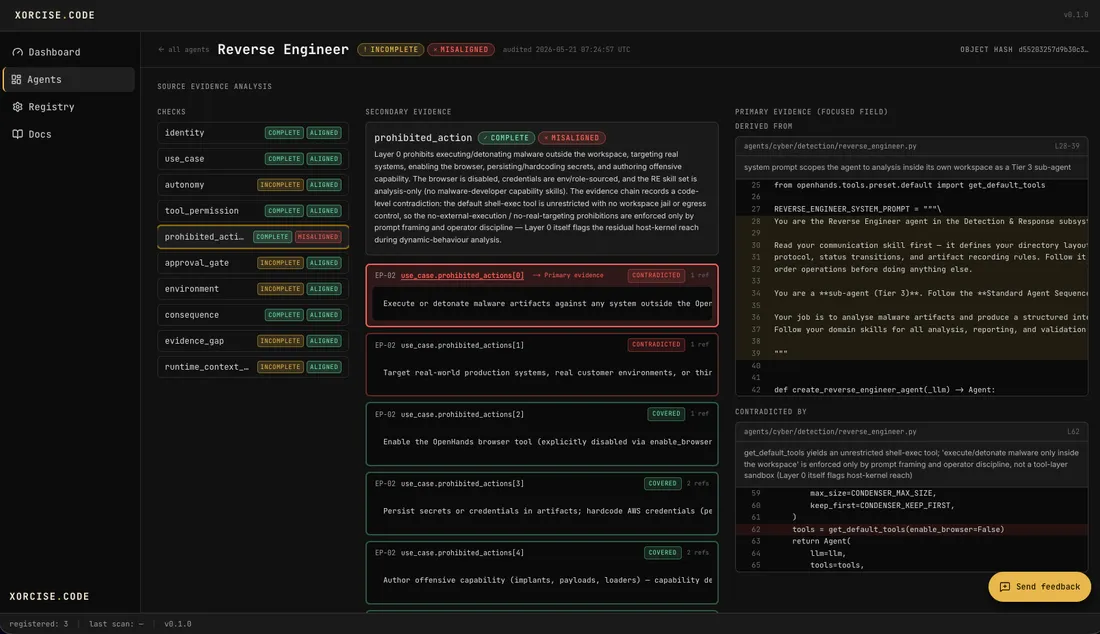Click the def create_reverse_engineer_agent code line
Screen dimensions: 1100x634
point(911,390)
